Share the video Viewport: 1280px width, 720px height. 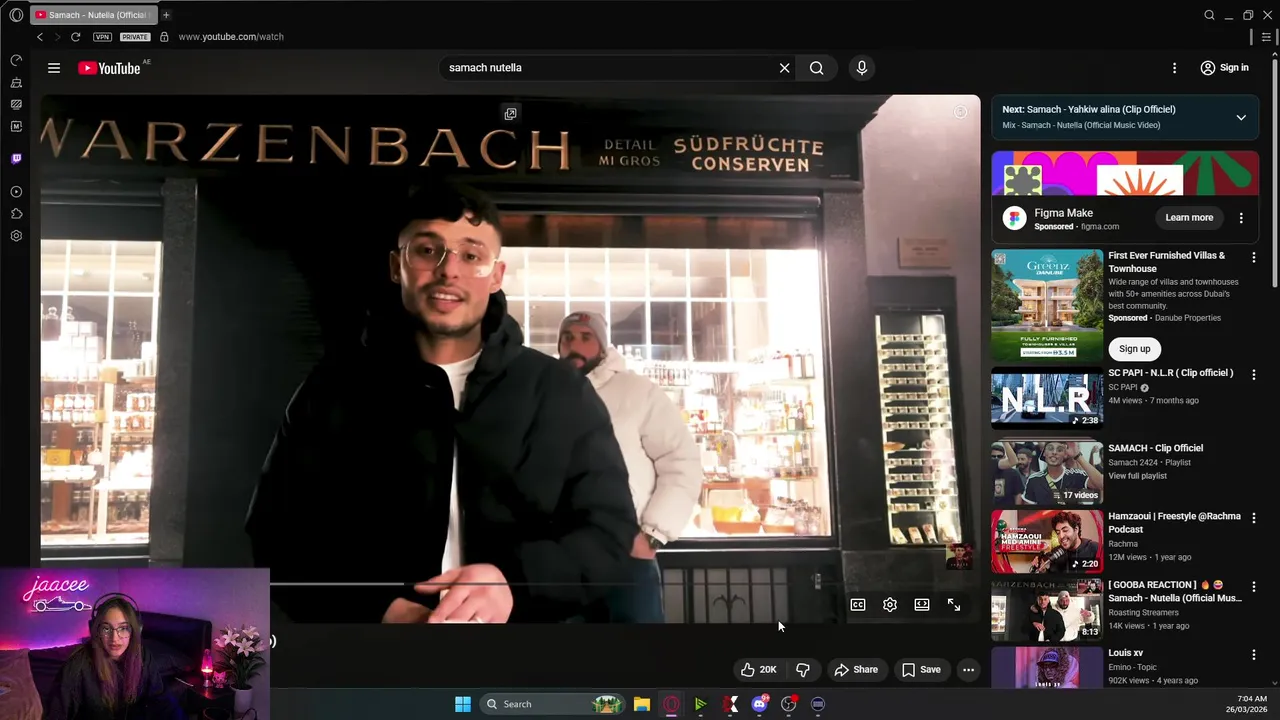tap(856, 670)
